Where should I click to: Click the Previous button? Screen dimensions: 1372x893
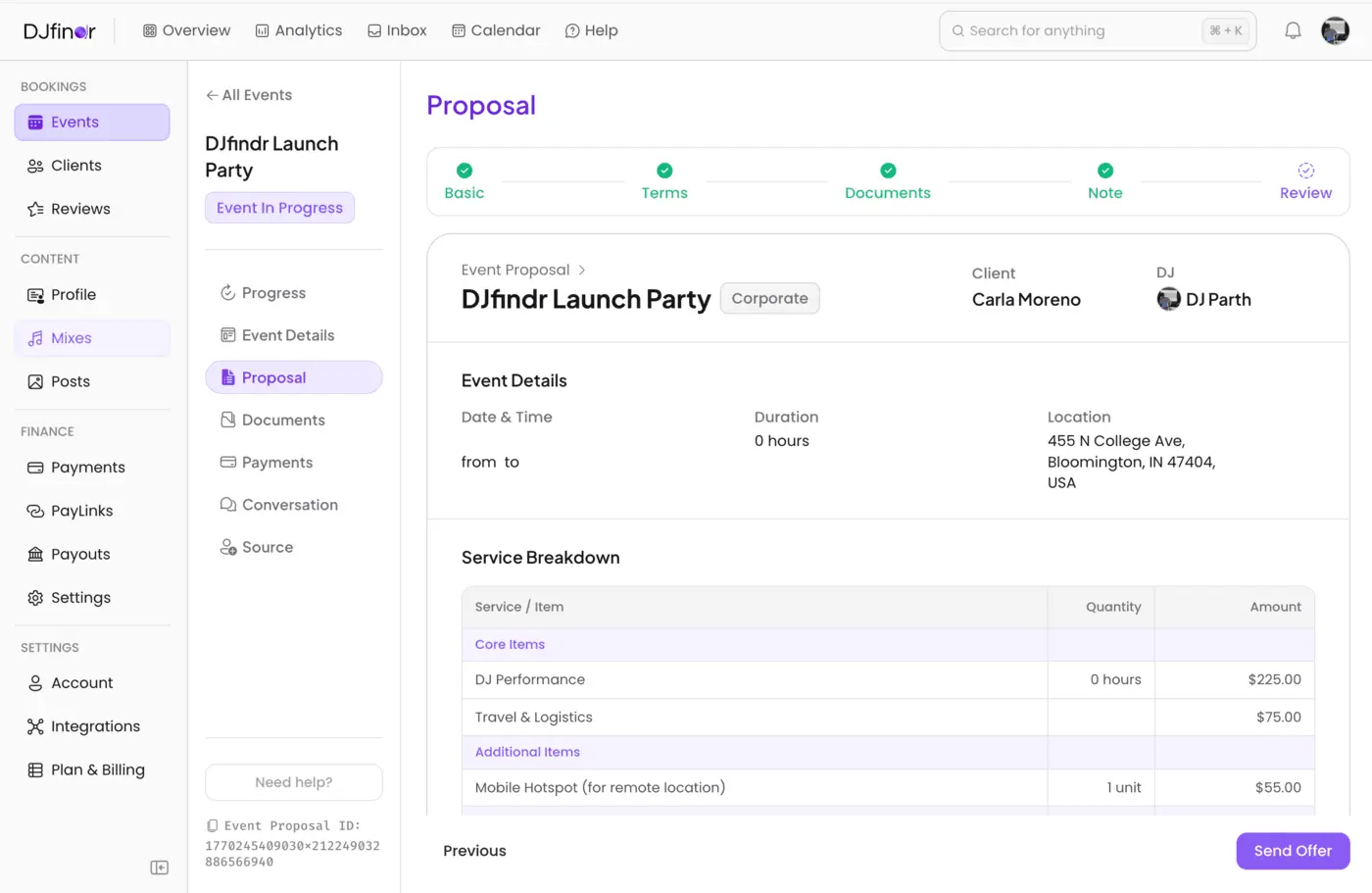(474, 851)
